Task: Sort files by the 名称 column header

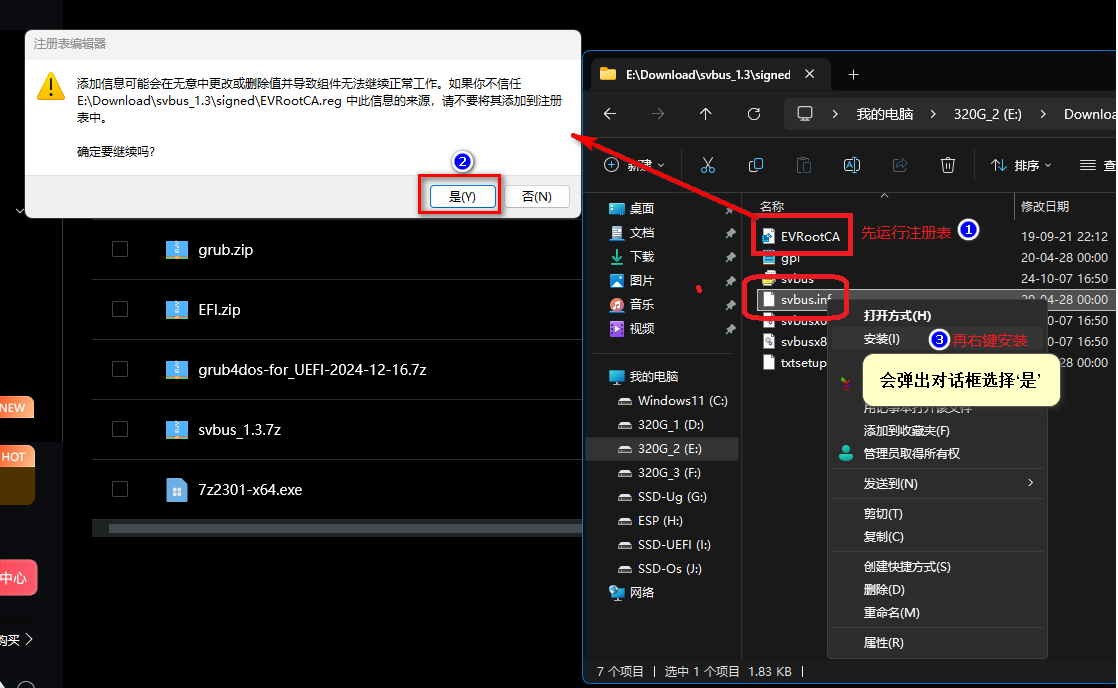Action: (x=771, y=207)
